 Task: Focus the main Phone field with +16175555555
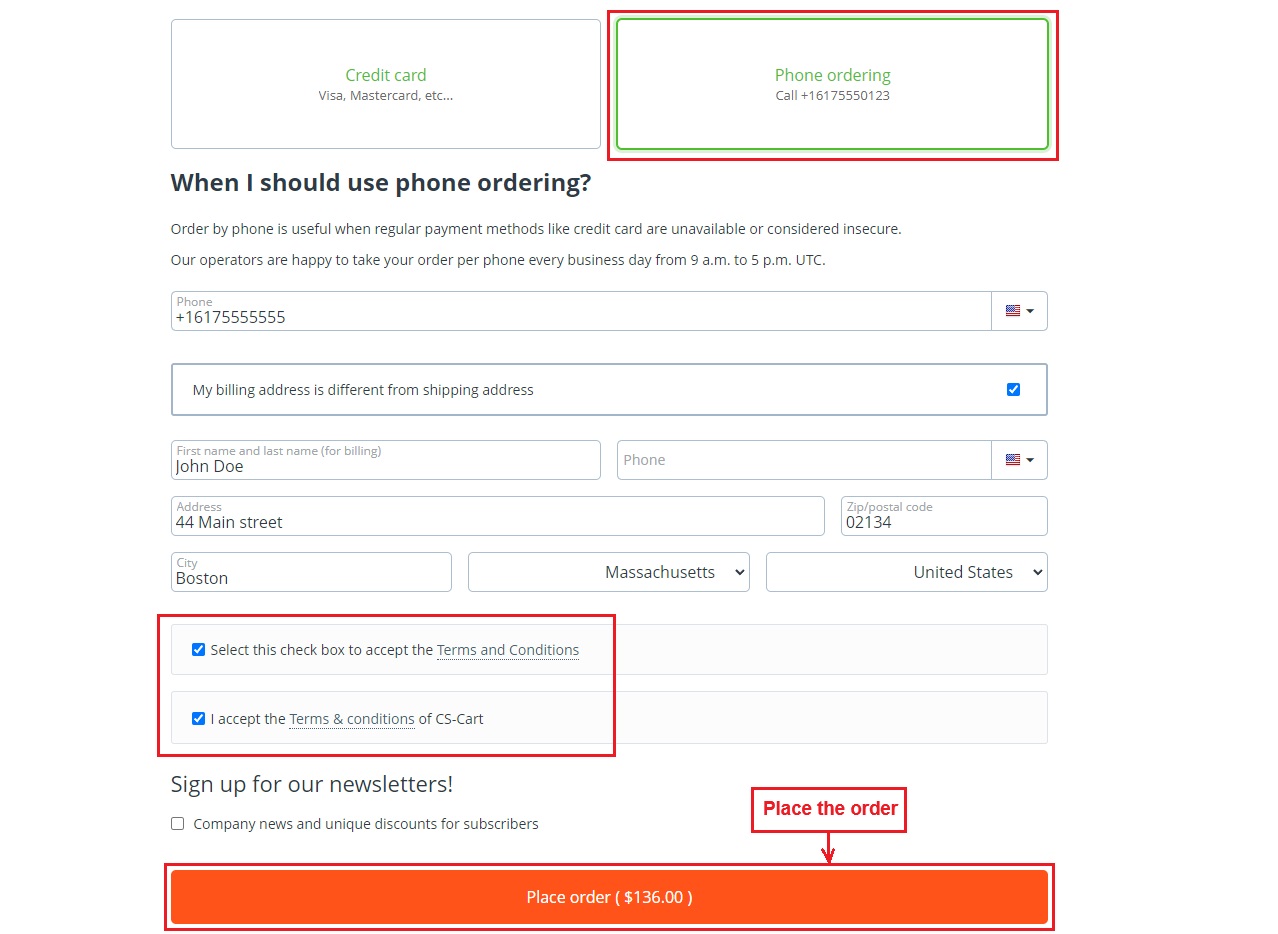pyautogui.click(x=581, y=311)
